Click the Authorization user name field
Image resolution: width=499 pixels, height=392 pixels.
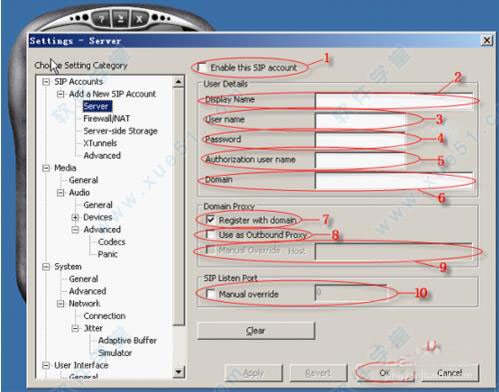pos(361,160)
